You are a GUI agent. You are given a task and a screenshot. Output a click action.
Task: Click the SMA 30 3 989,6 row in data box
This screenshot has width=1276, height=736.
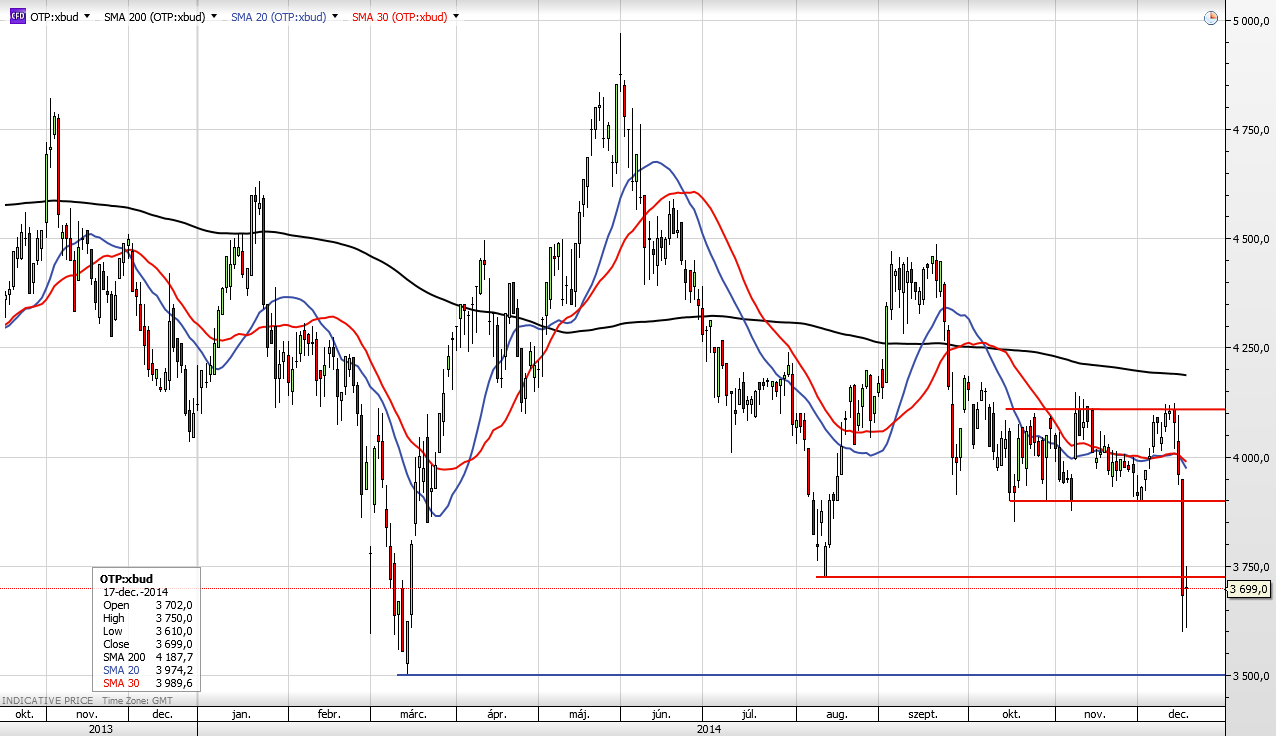[148, 683]
